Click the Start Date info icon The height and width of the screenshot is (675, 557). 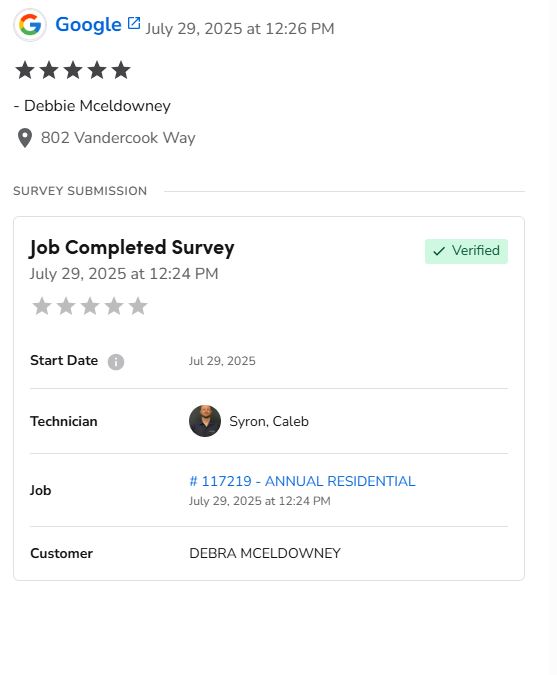116,362
